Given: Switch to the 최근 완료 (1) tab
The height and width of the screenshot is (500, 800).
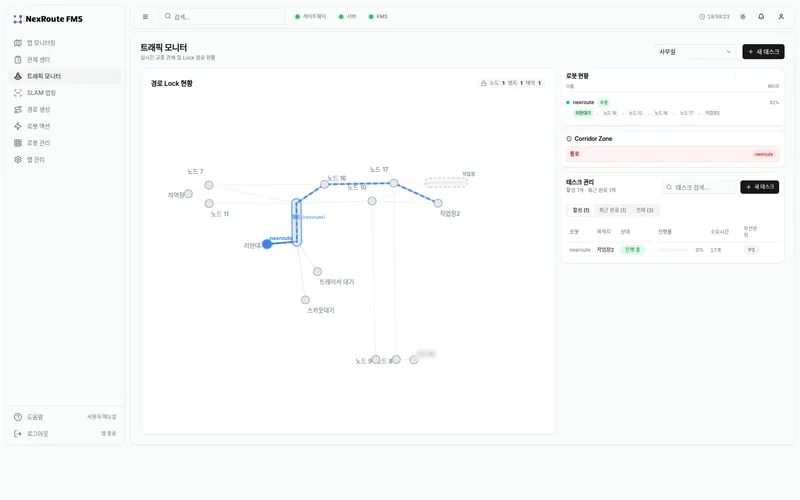Looking at the screenshot, I should (613, 210).
